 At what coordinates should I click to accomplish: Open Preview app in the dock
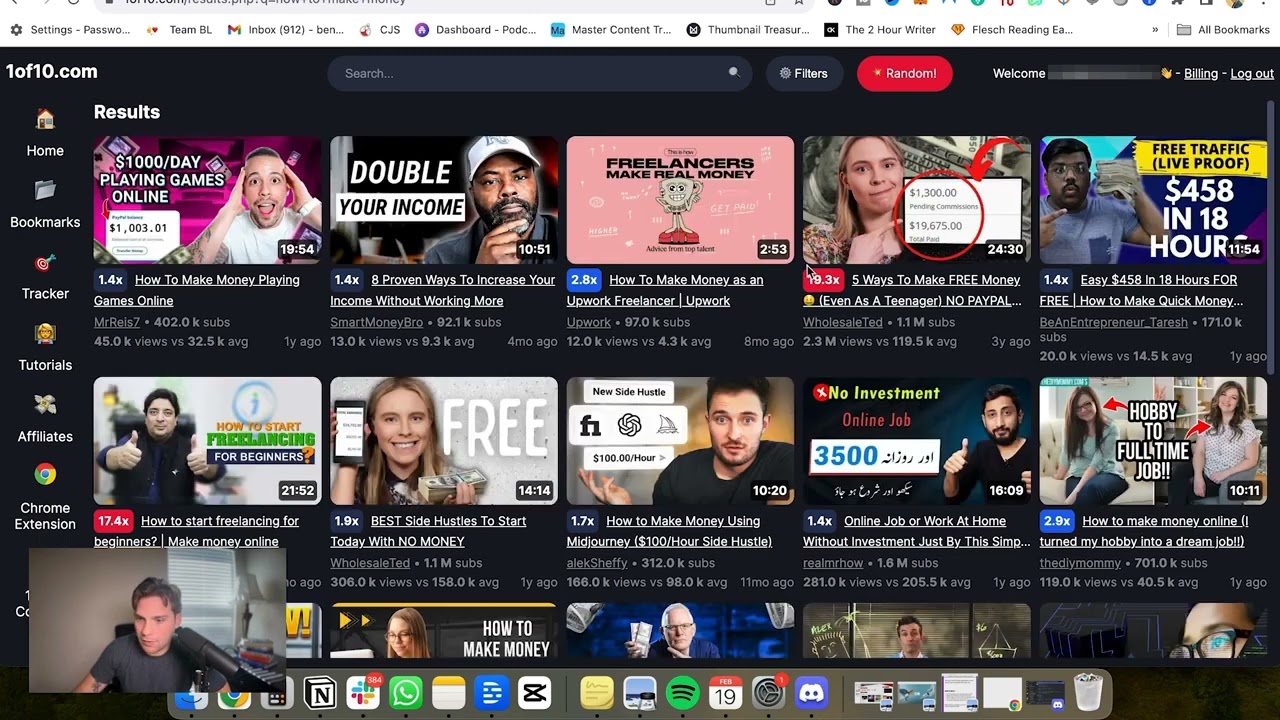pos(640,693)
